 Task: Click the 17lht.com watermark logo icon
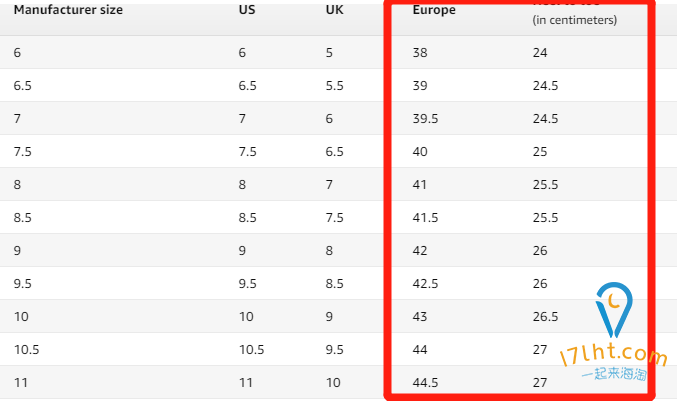coord(614,309)
